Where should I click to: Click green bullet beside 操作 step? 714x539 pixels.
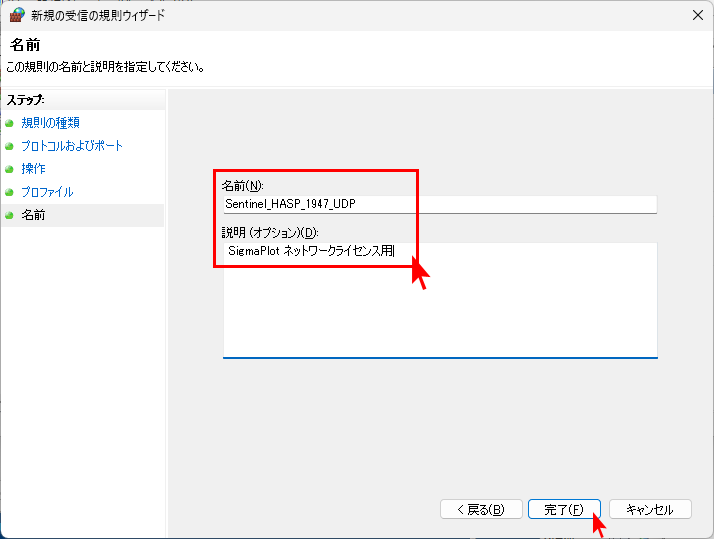pos(10,169)
